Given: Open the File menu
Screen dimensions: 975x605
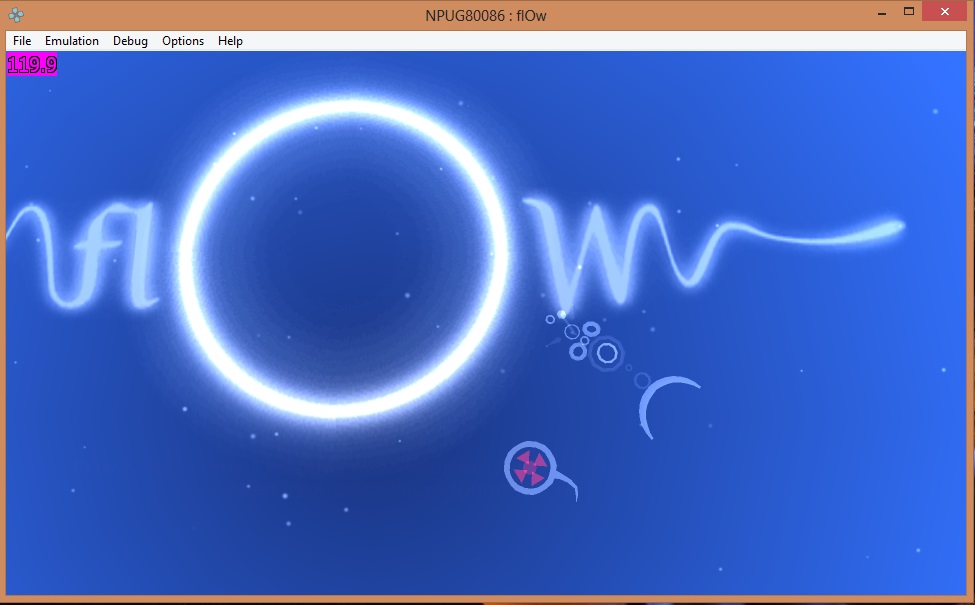Looking at the screenshot, I should (22, 41).
